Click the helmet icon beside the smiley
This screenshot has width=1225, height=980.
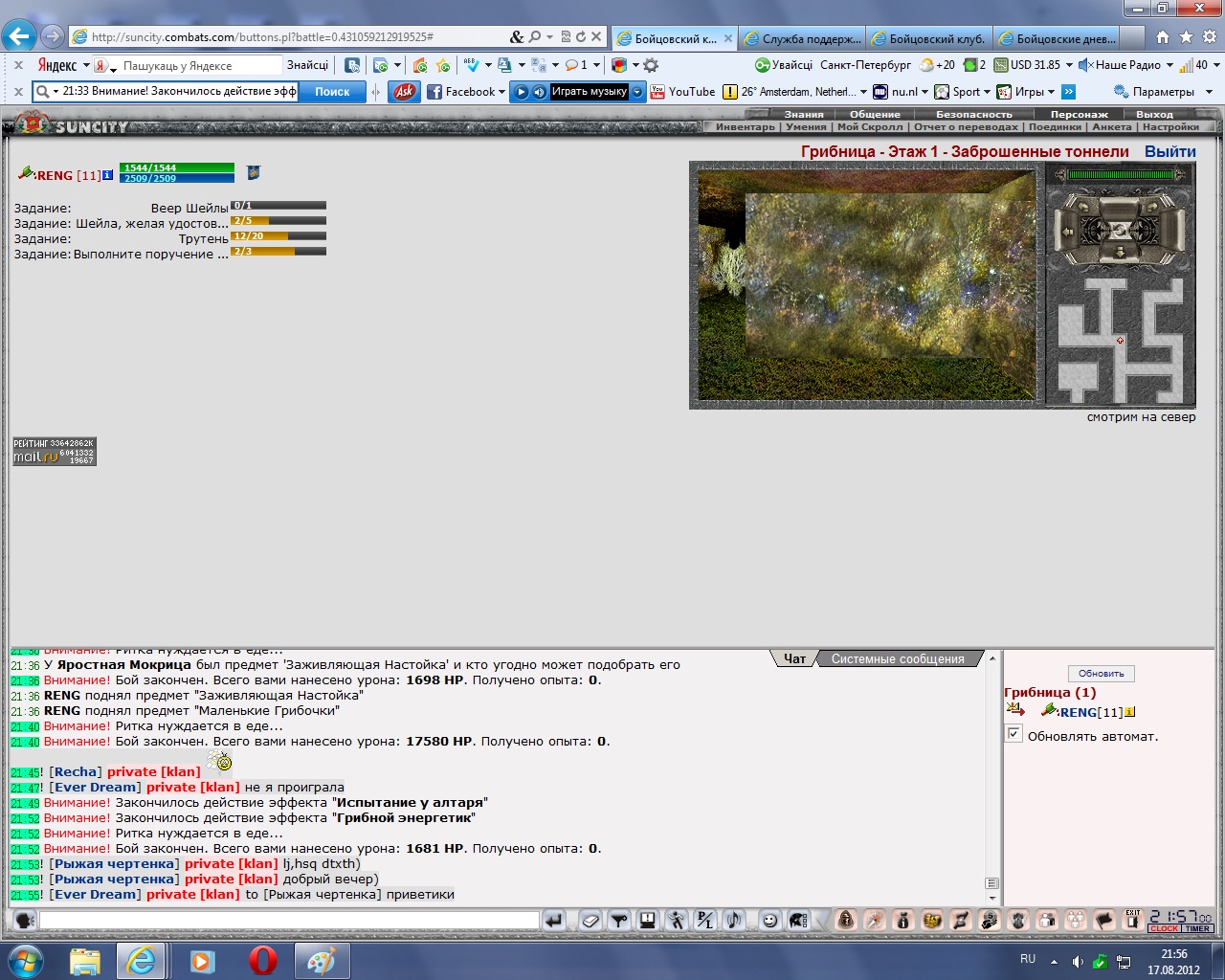point(798,921)
